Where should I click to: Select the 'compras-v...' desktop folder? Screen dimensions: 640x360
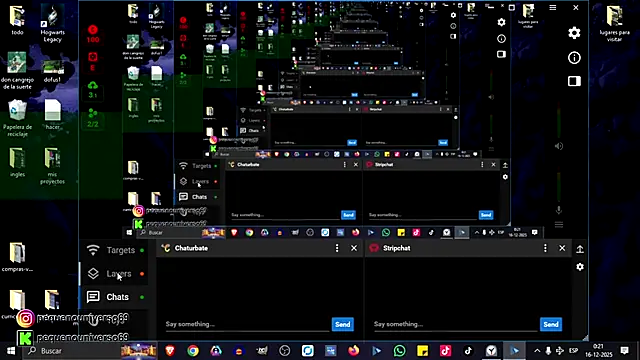coord(17,258)
